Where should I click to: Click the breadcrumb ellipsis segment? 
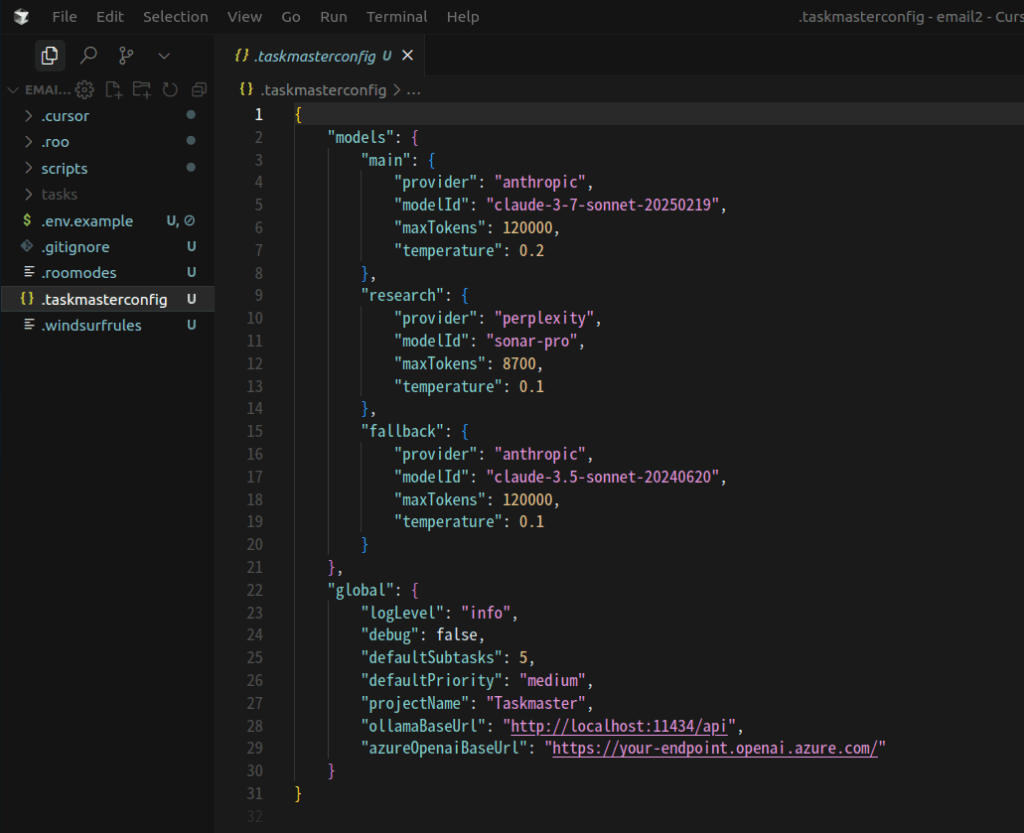click(413, 90)
